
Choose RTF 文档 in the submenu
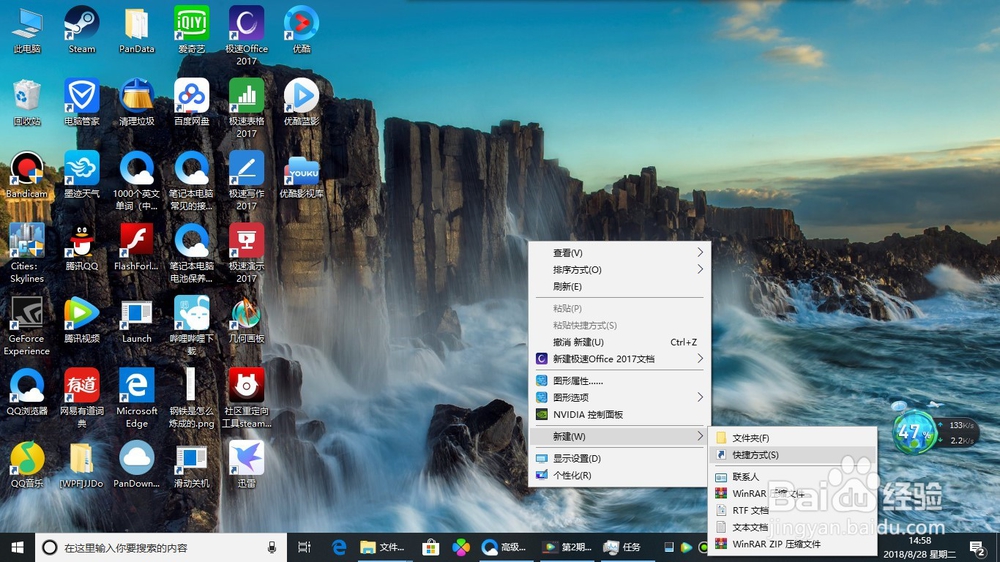tap(793, 510)
